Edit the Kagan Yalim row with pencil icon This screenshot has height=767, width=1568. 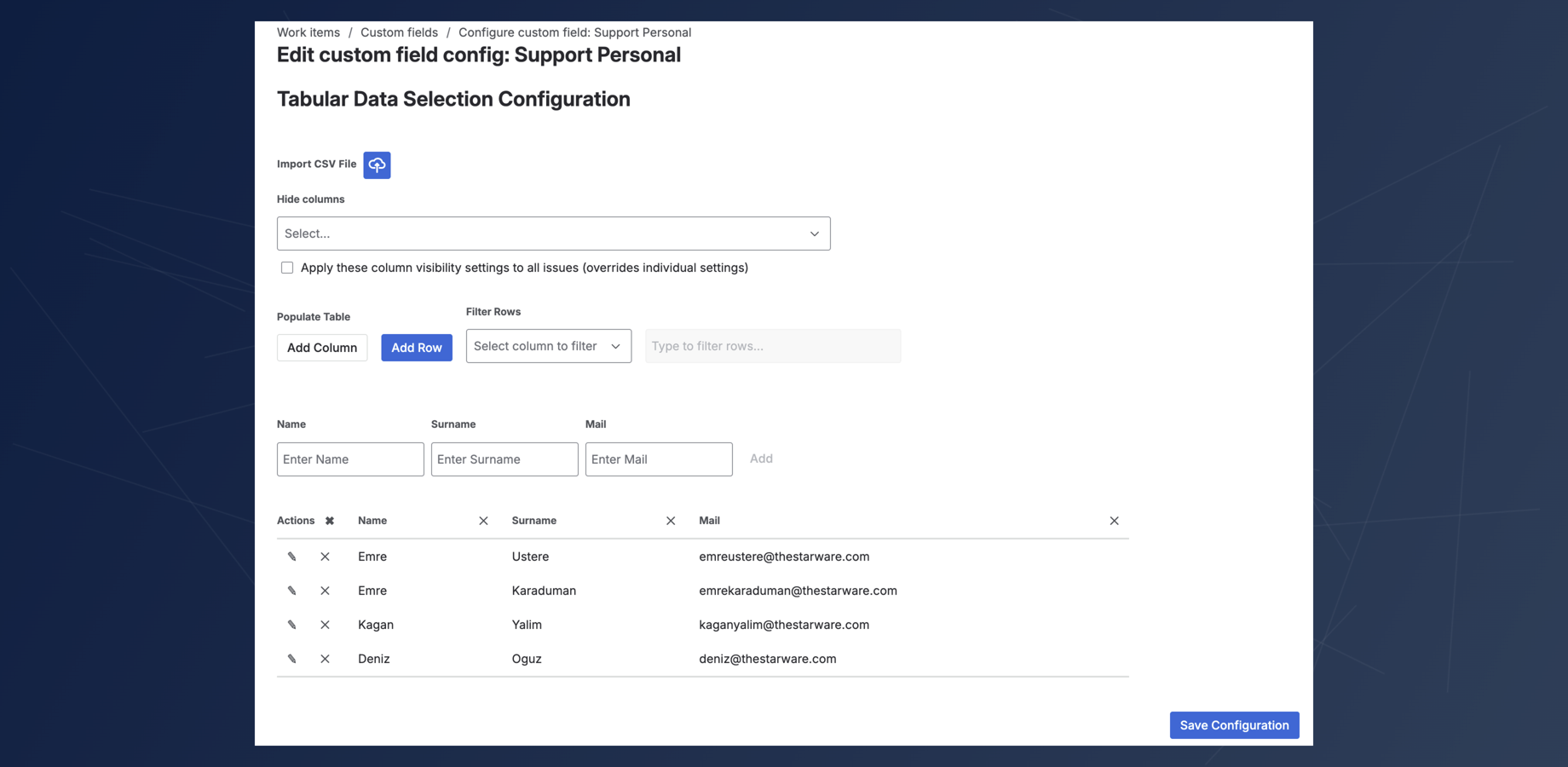click(x=292, y=624)
